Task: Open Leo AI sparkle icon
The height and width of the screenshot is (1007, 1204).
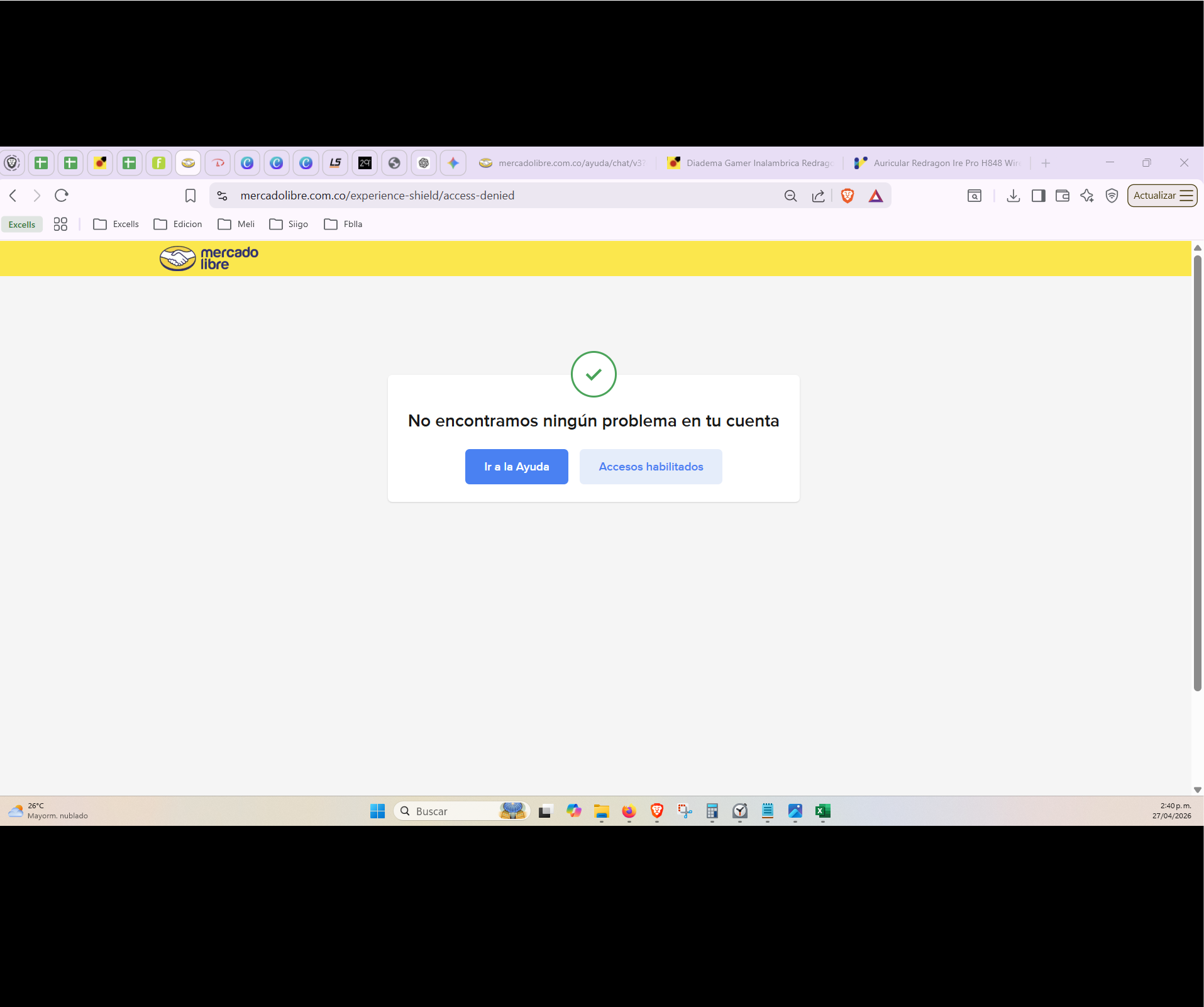Action: [x=1087, y=196]
